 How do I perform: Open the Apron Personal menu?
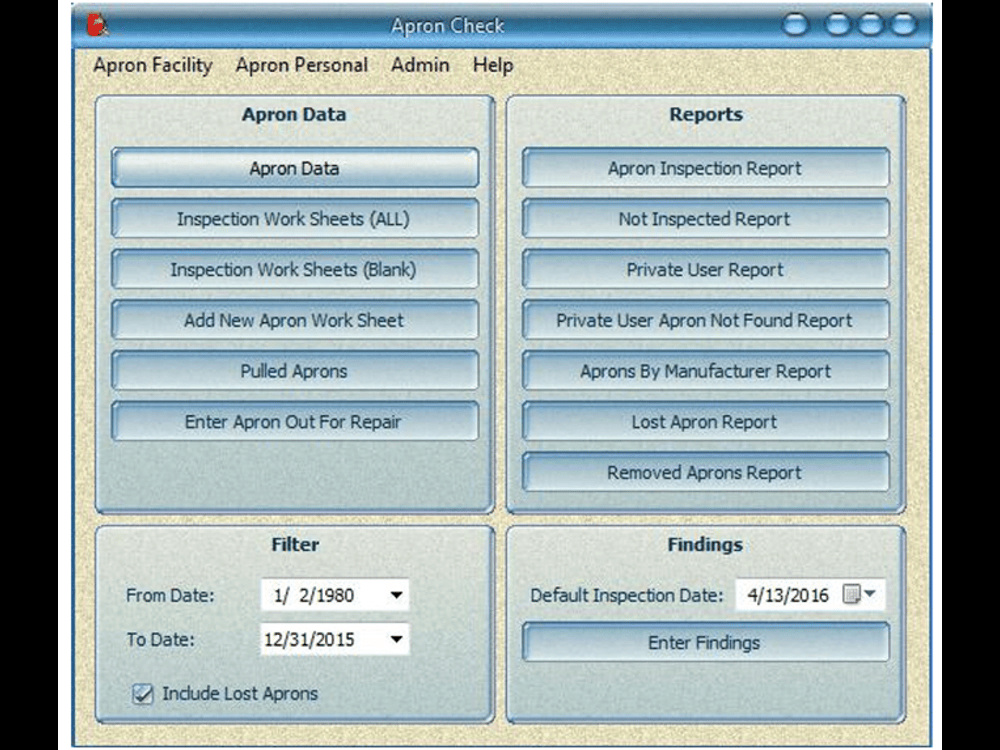click(x=302, y=65)
